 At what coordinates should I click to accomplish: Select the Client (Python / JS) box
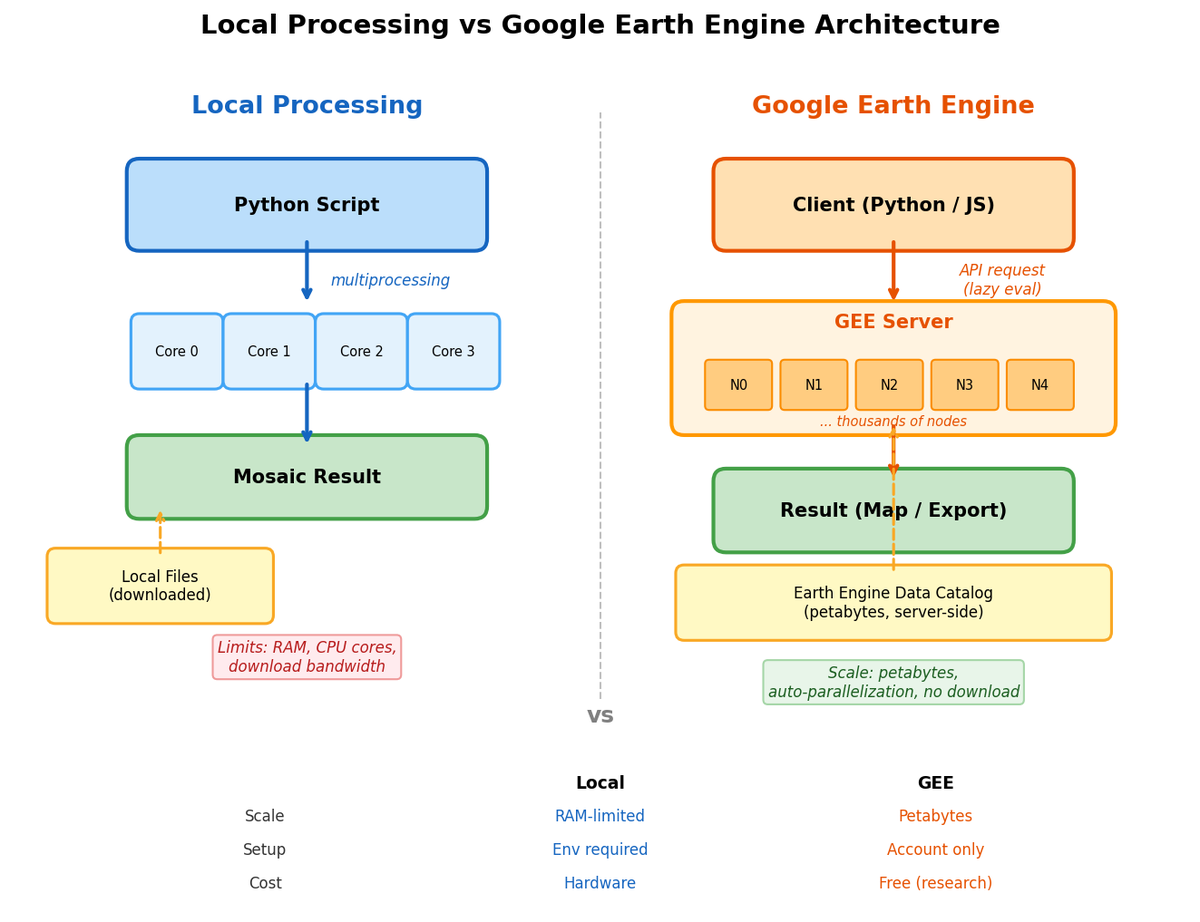(x=893, y=205)
